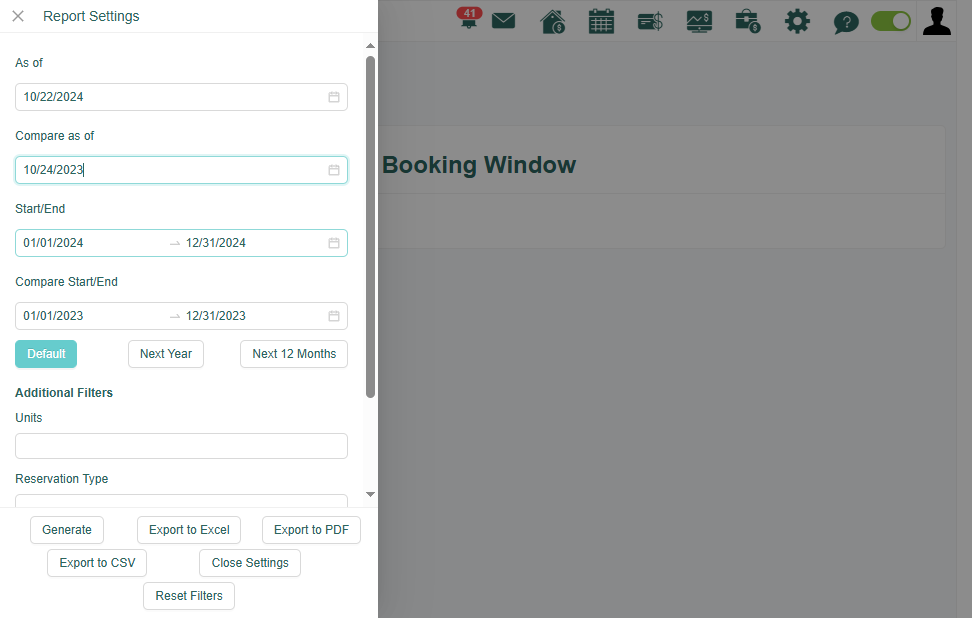Click the scrollbar down arrow in settings panel
972x618 pixels.
(370, 494)
